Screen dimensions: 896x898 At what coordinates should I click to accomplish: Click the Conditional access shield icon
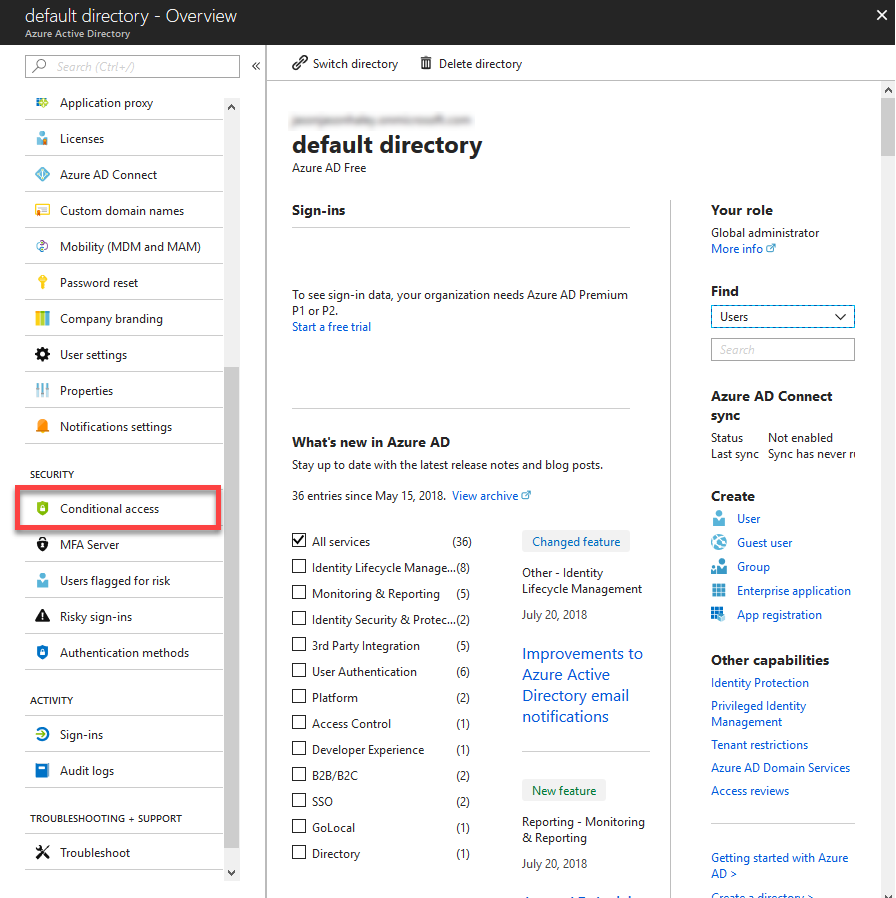click(42, 508)
